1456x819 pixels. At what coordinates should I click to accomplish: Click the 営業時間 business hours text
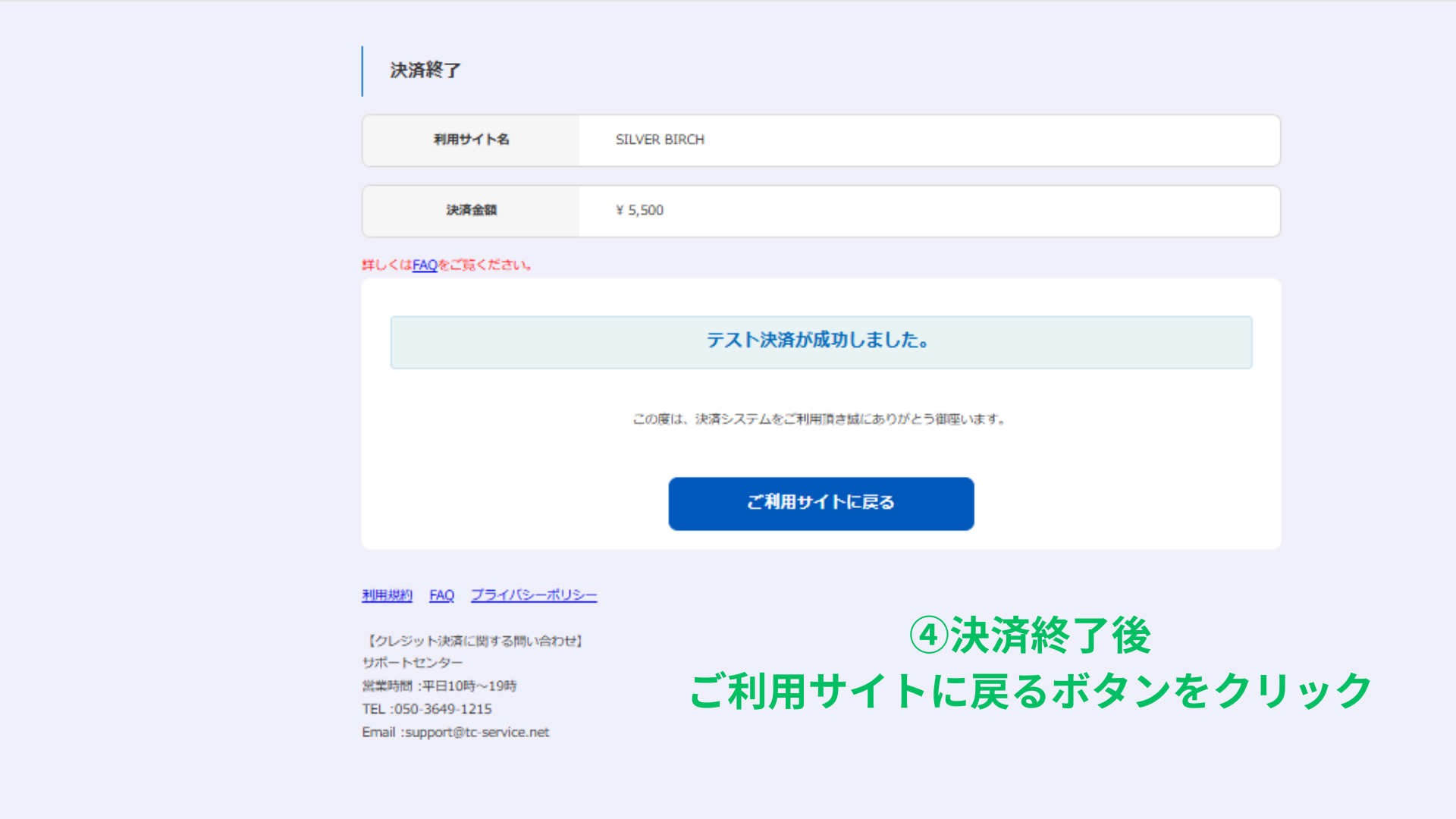441,685
